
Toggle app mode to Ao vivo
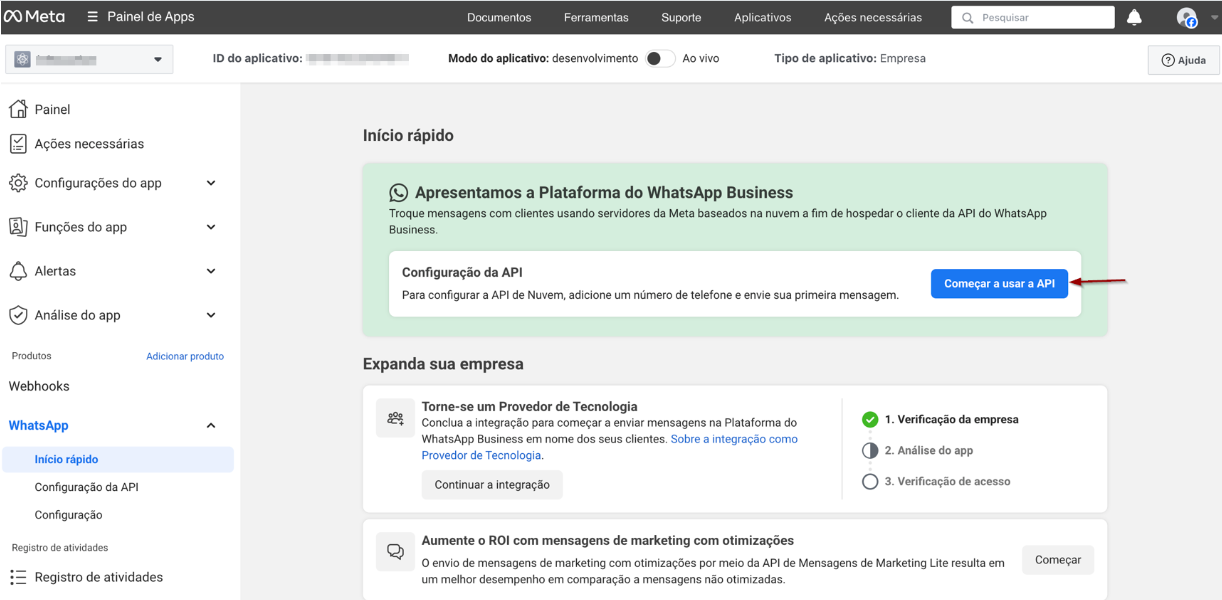659,59
